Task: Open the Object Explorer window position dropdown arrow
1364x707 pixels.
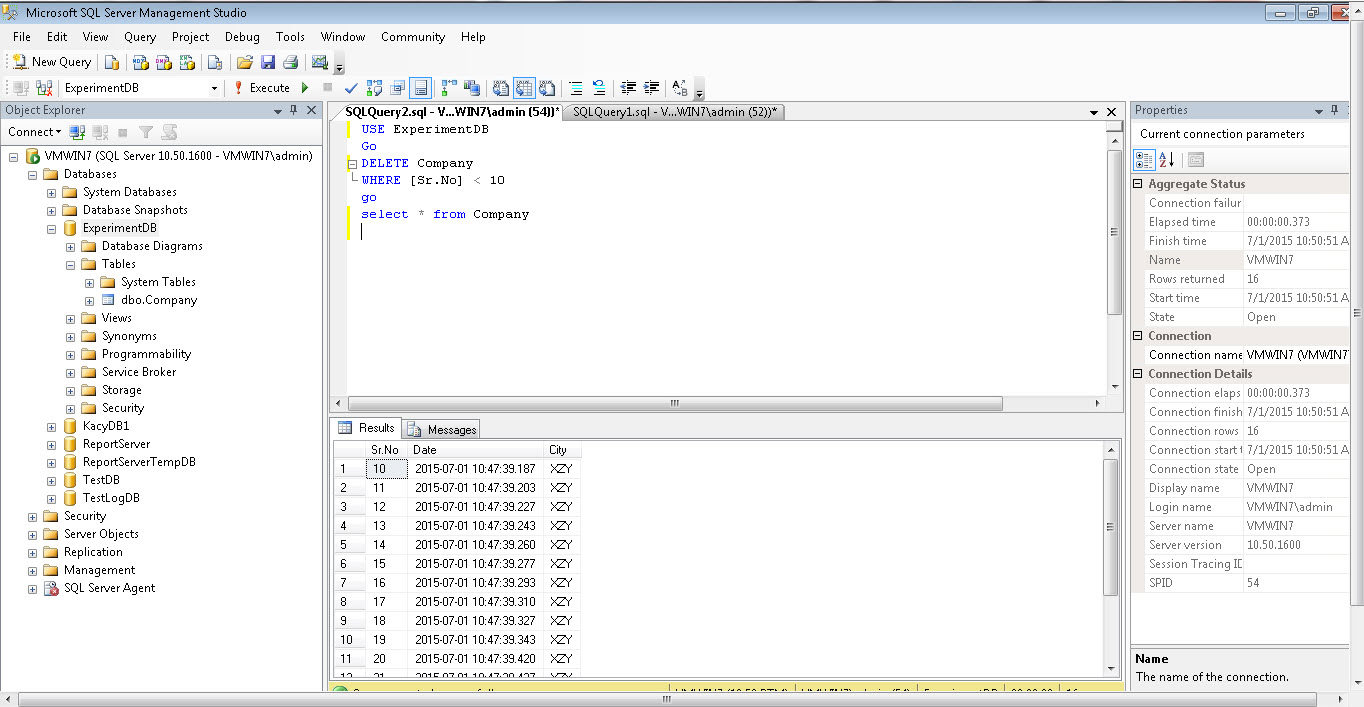Action: click(278, 110)
